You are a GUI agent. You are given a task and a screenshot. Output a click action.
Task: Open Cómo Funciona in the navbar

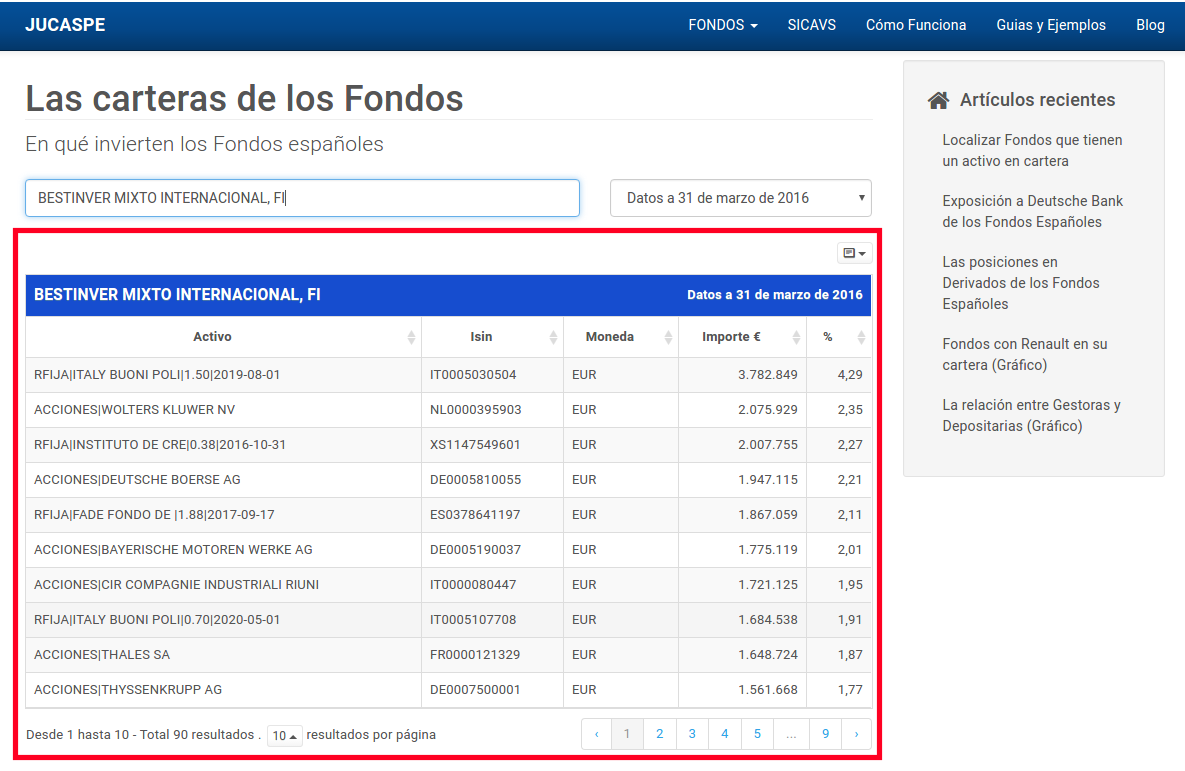coord(916,25)
